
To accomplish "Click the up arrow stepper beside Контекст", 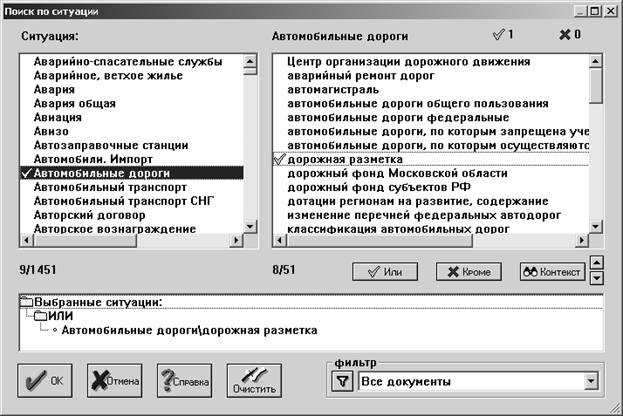I will point(597,264).
